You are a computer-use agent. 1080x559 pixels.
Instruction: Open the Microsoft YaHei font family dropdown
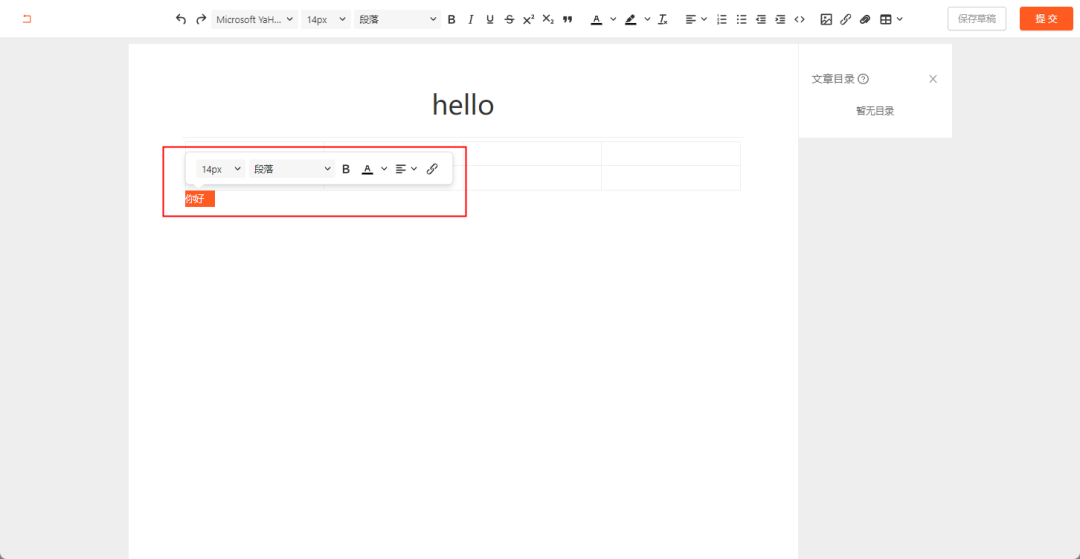point(255,19)
